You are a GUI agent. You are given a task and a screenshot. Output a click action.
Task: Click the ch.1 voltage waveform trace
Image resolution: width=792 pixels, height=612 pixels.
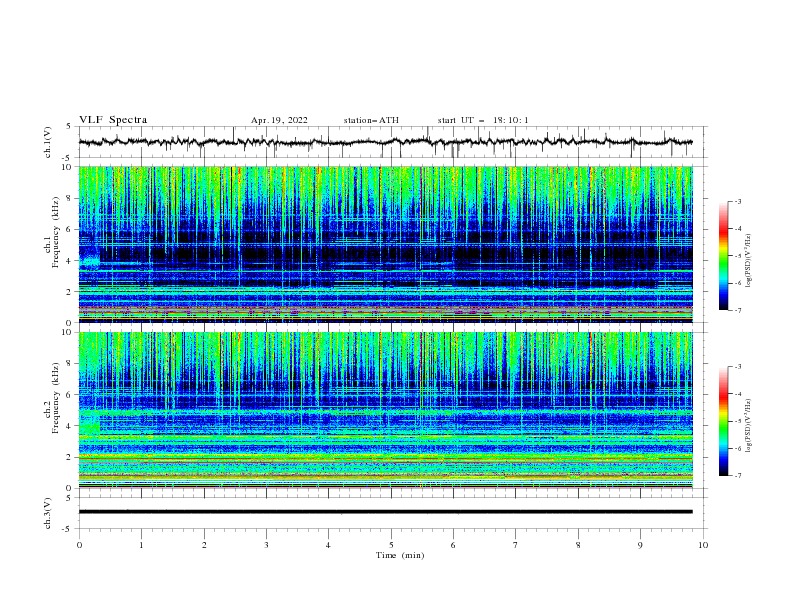(x=385, y=142)
